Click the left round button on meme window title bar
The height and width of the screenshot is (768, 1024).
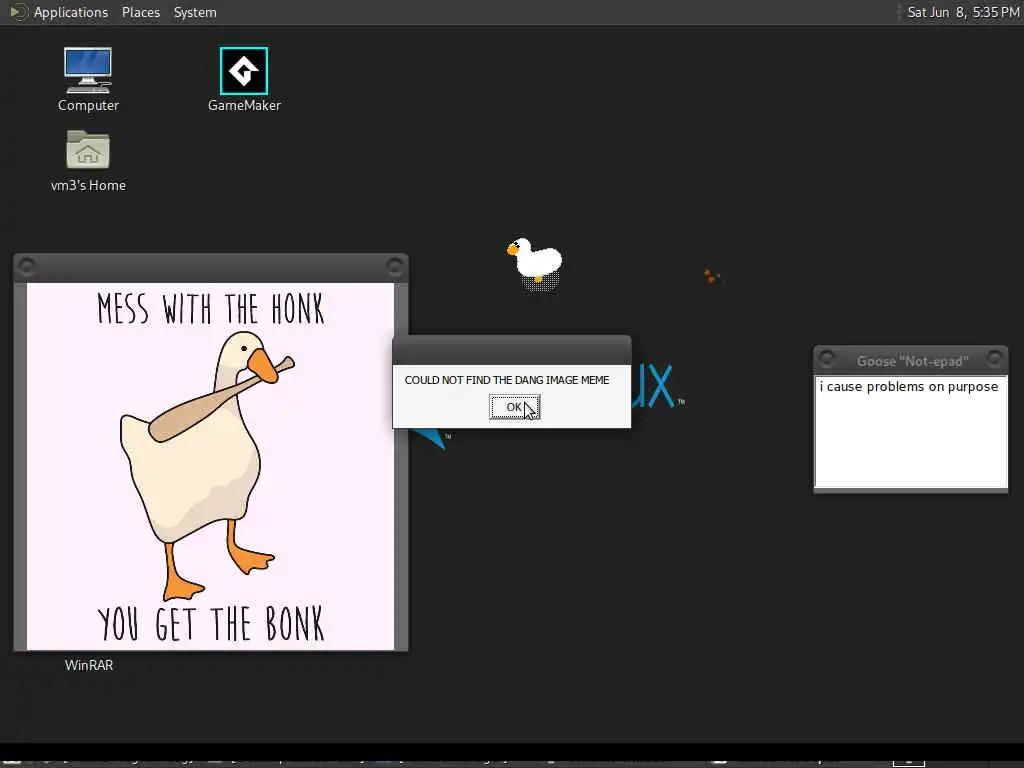coord(27,266)
